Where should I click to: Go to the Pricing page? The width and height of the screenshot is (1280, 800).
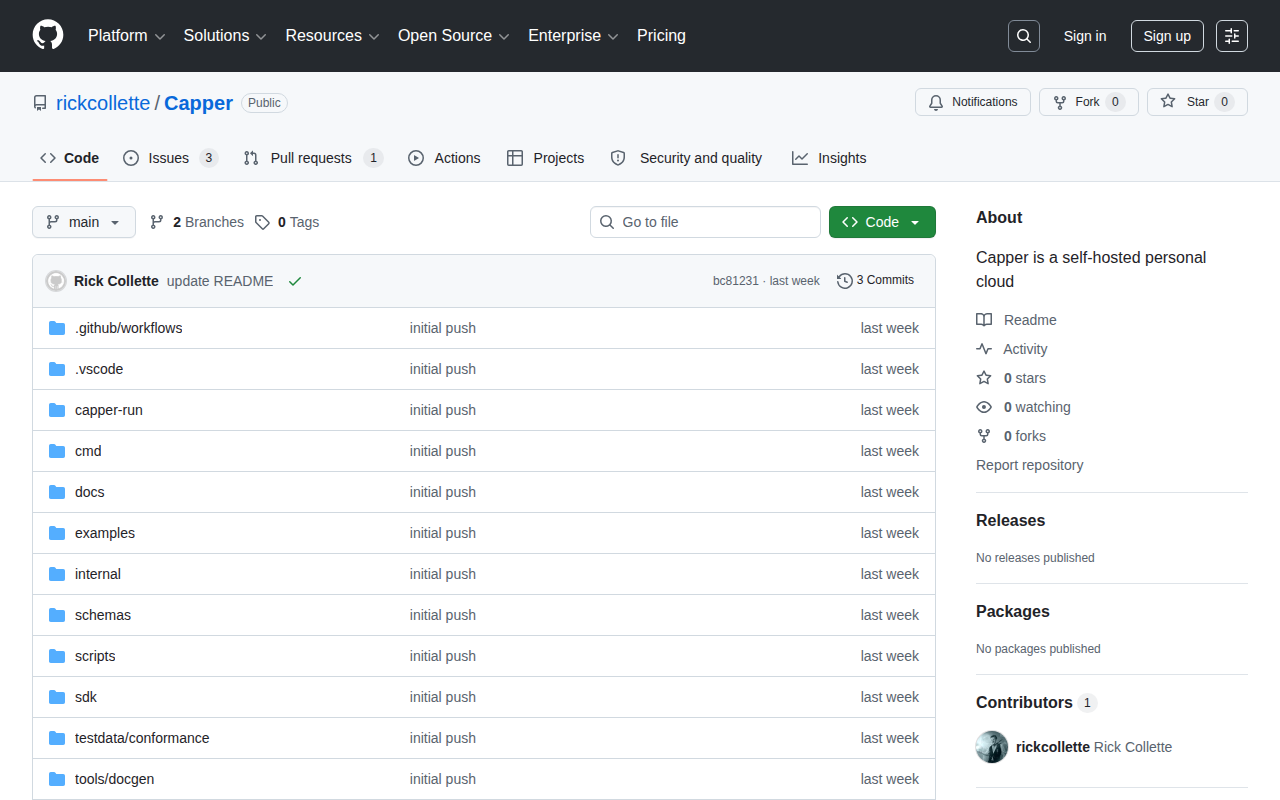tap(661, 36)
